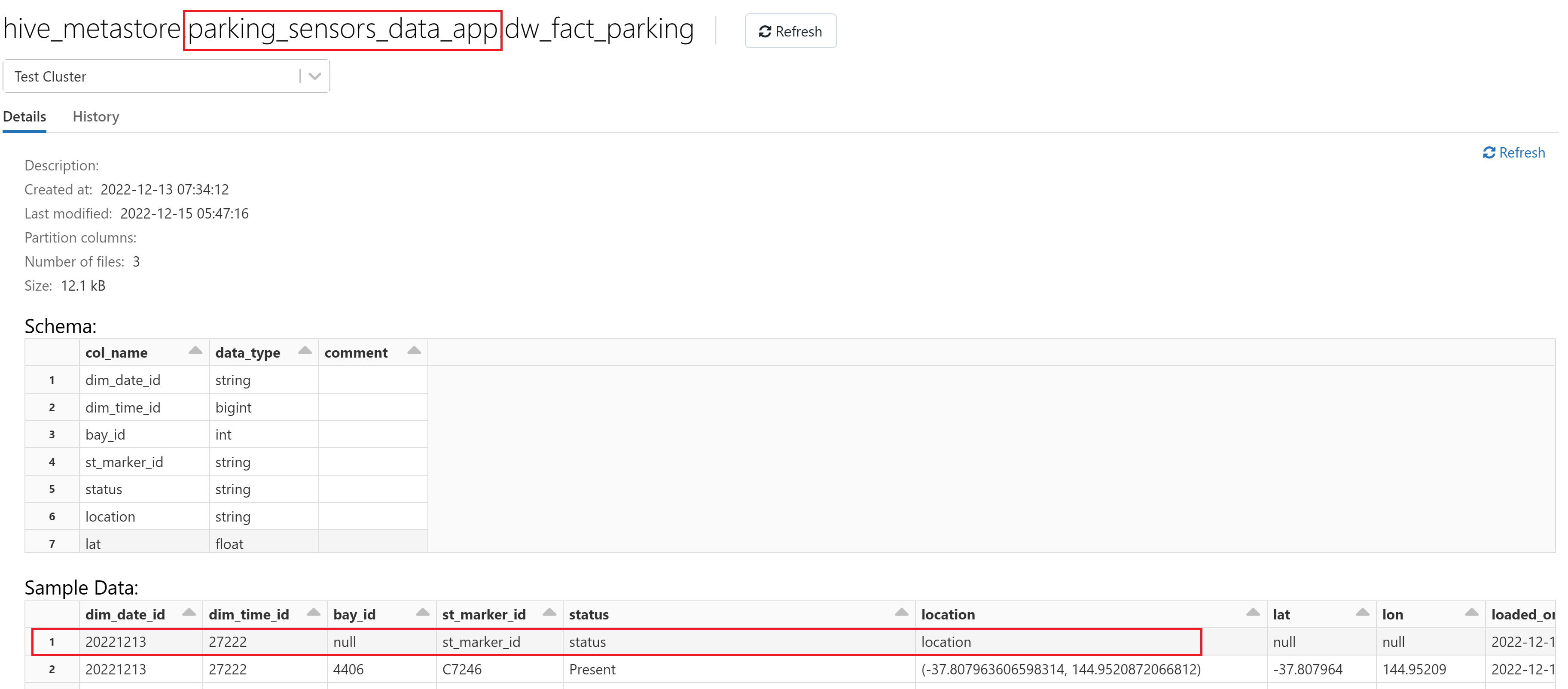Select the Details tab
Viewport: 1568px width, 689px height.
[24, 116]
